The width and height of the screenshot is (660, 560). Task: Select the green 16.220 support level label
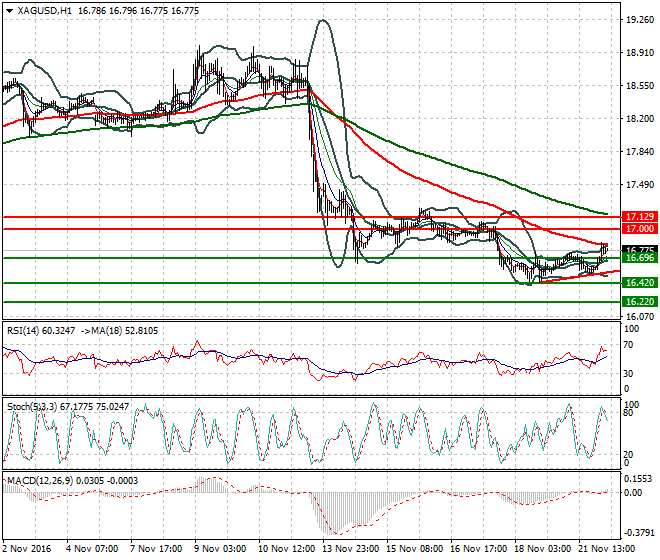(639, 302)
